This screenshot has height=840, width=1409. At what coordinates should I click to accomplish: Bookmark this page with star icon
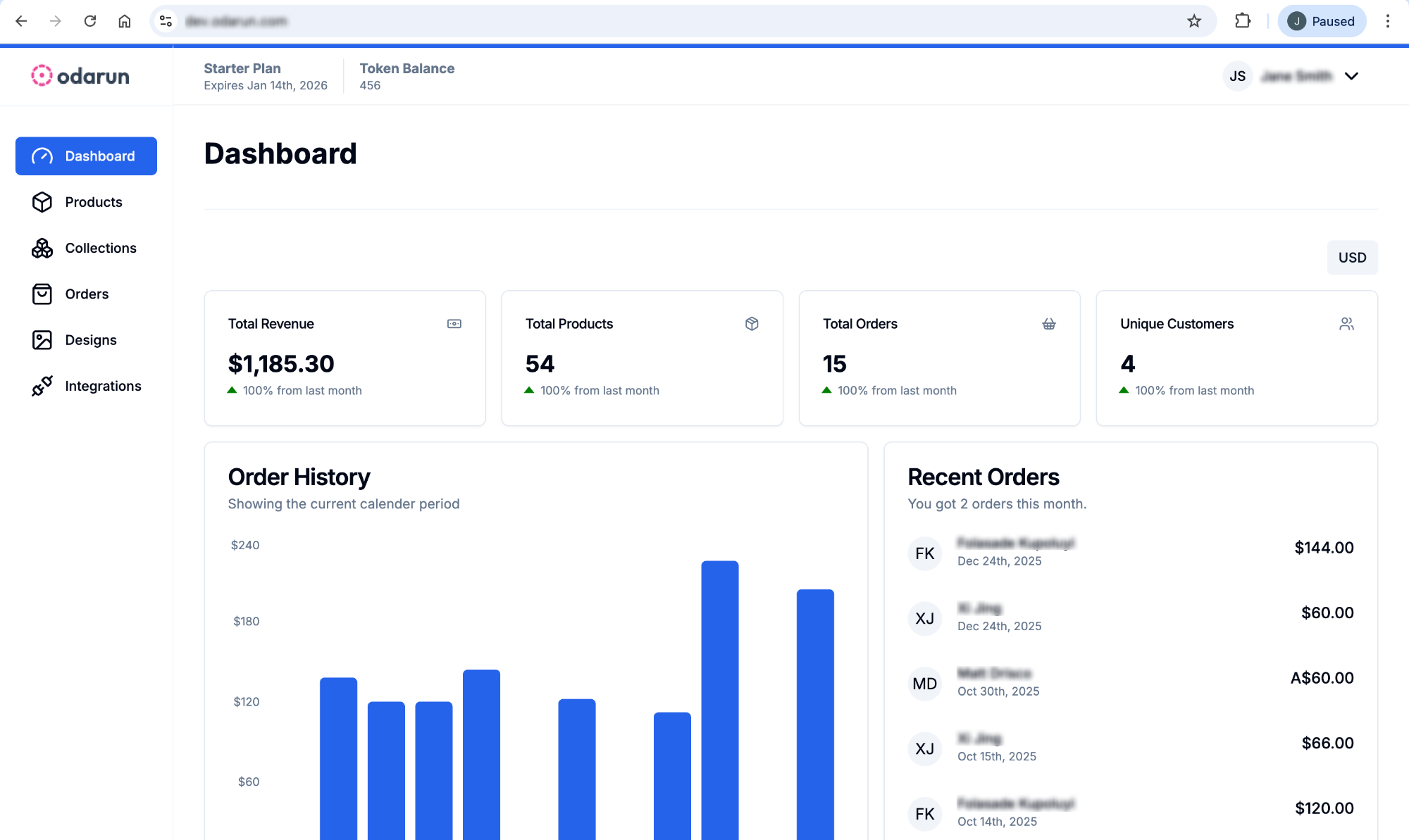coord(1194,21)
